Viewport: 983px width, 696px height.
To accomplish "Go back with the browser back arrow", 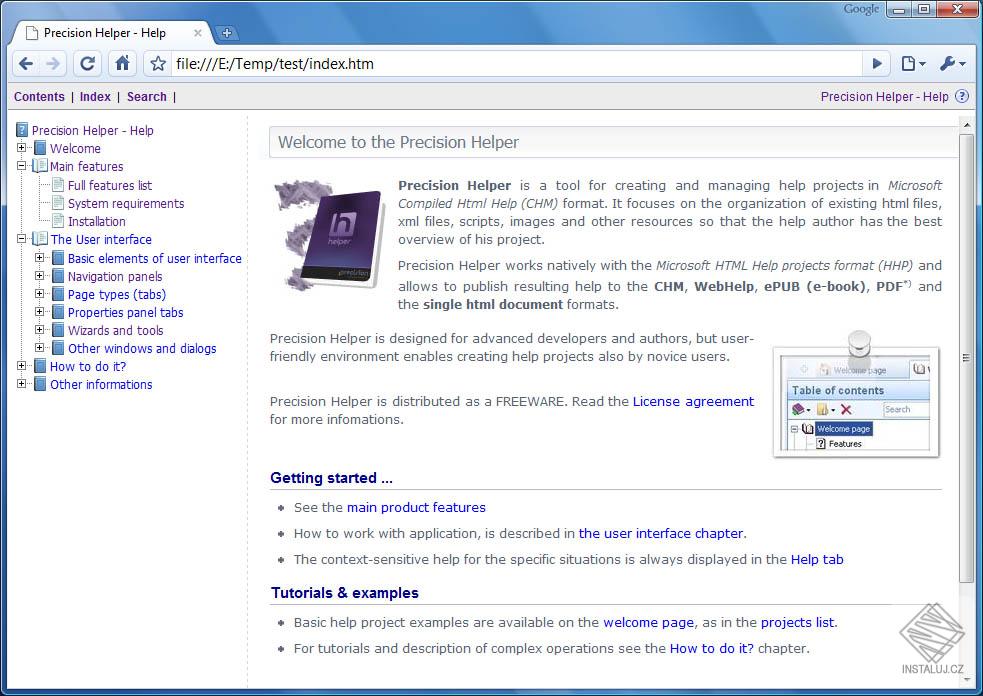I will [26, 63].
